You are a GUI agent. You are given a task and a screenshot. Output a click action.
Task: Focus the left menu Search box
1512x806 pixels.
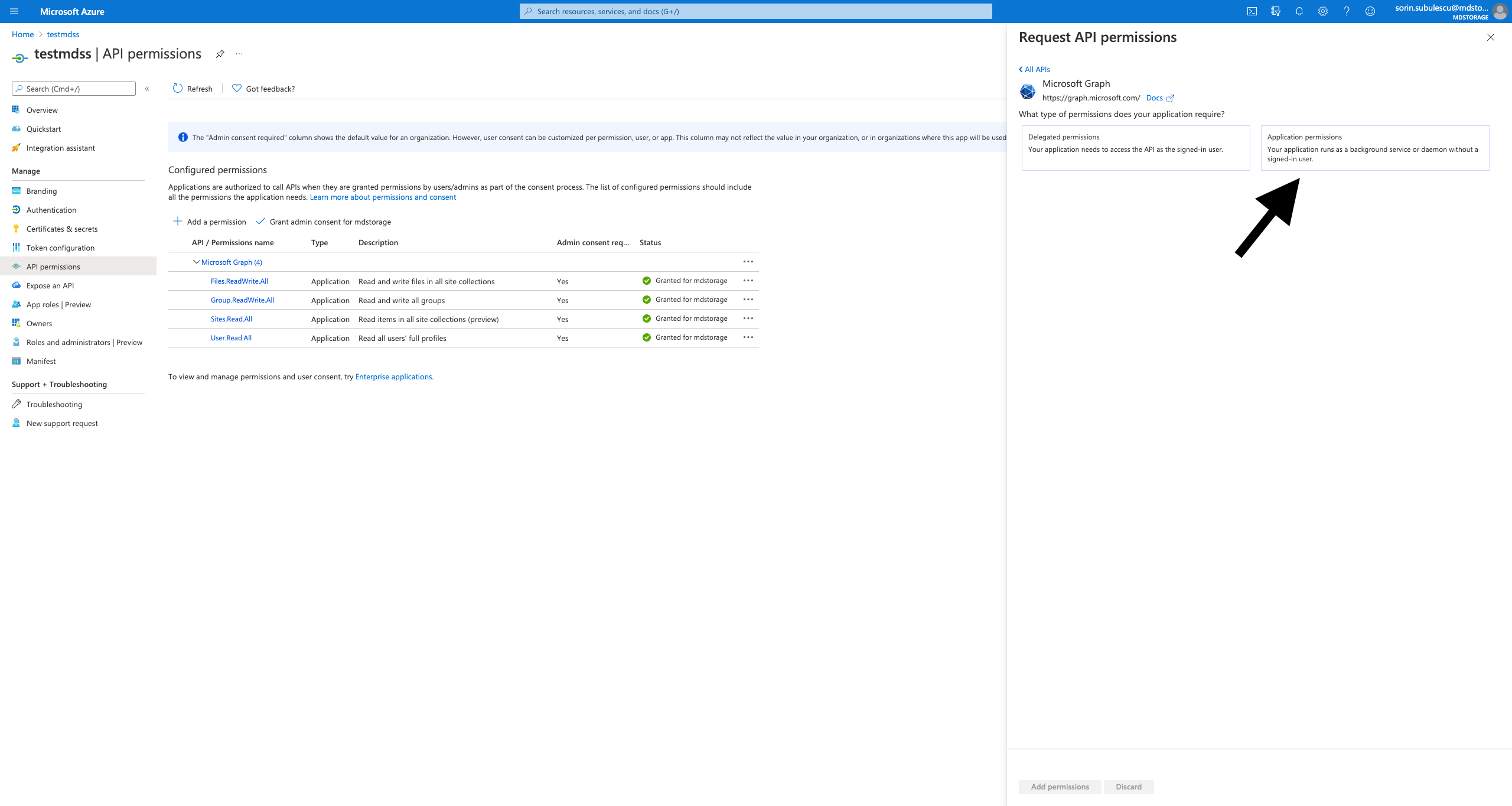[74, 89]
